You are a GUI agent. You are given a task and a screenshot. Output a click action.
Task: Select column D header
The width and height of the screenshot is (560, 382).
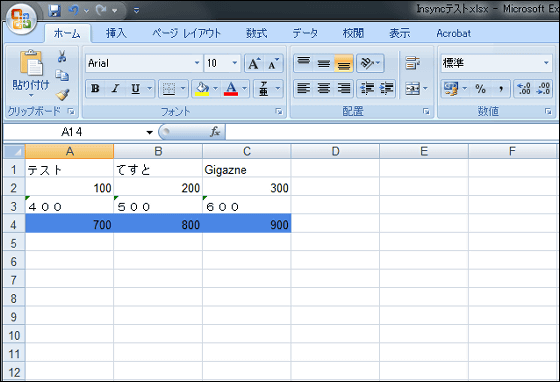click(335, 151)
